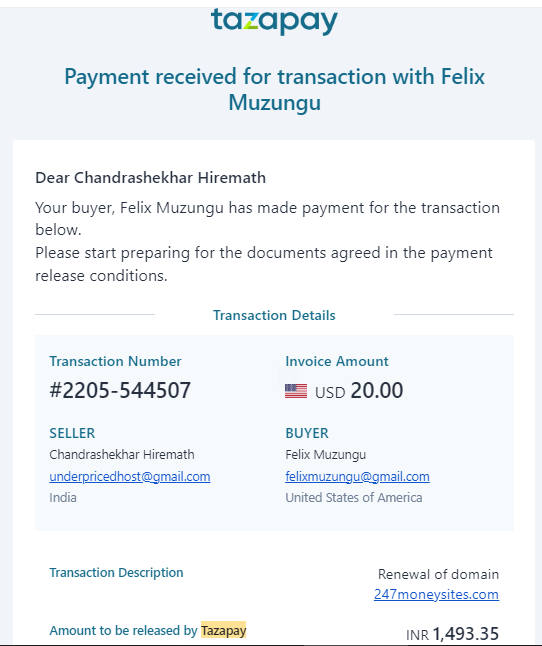Click the BUYER label

307,433
